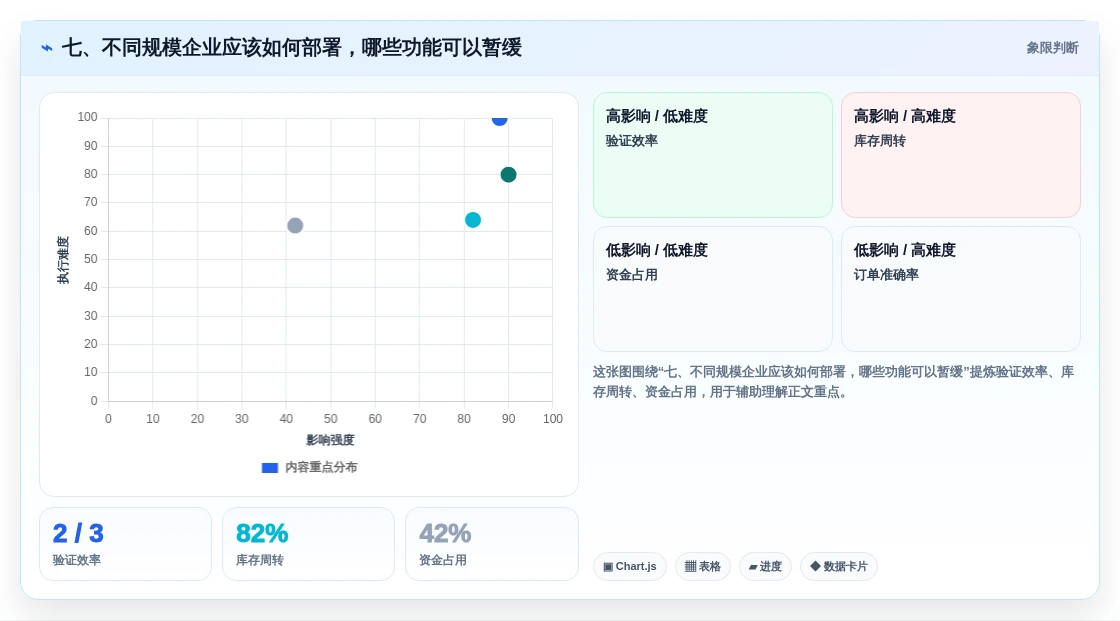Viewport: 1120px width, 621px height.
Task: Open the 低影响 / 高难度 quadrant card
Action: pyautogui.click(x=961, y=289)
